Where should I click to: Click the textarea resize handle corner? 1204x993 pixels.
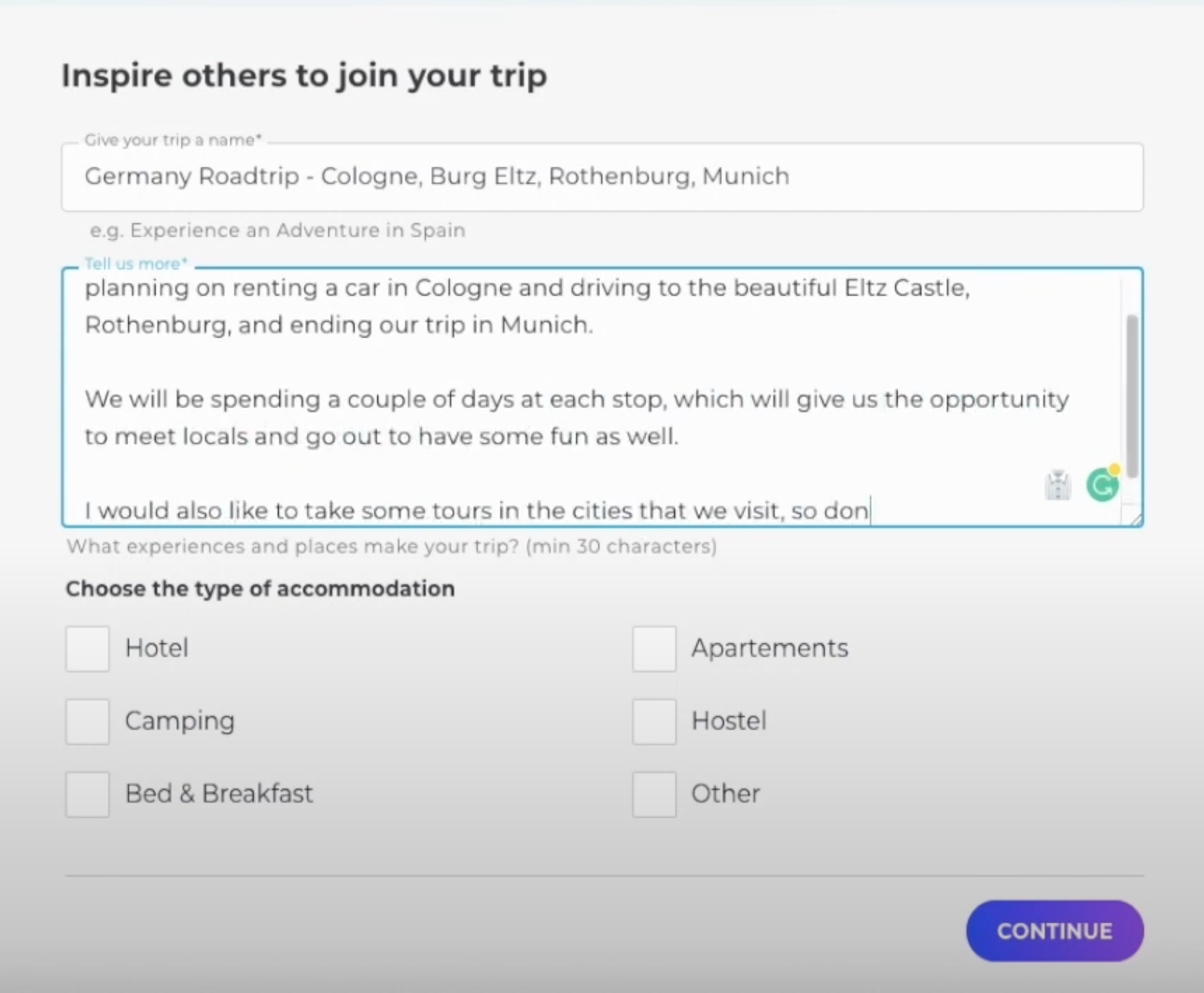click(1135, 519)
